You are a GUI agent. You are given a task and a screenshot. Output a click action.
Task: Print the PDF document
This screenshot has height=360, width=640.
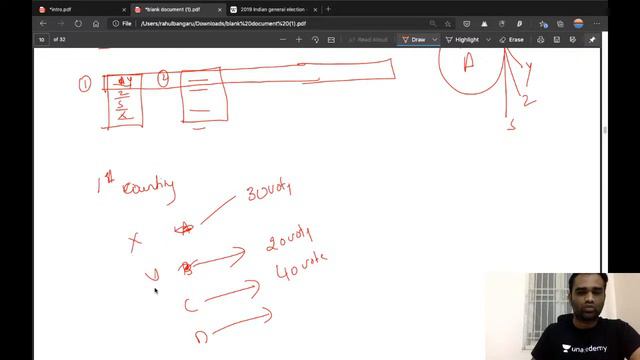tap(540, 40)
